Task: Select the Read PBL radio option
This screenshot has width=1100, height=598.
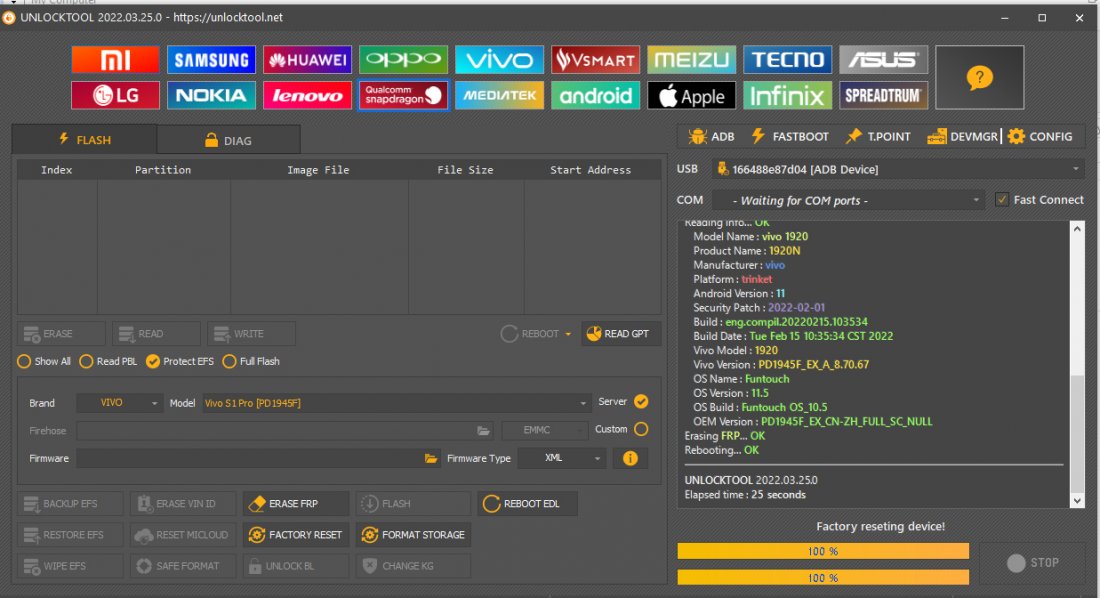Action: tap(108, 361)
